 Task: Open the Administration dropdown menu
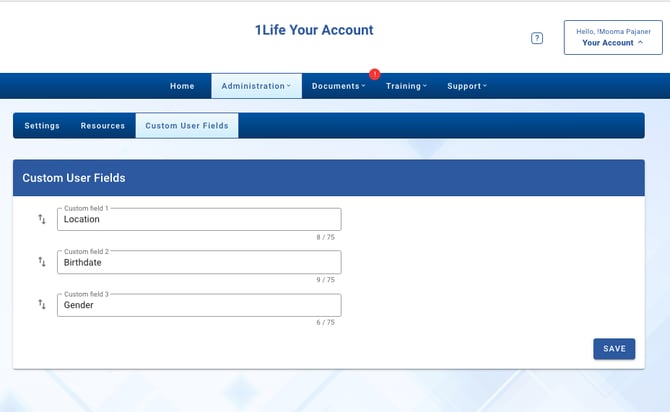click(256, 86)
